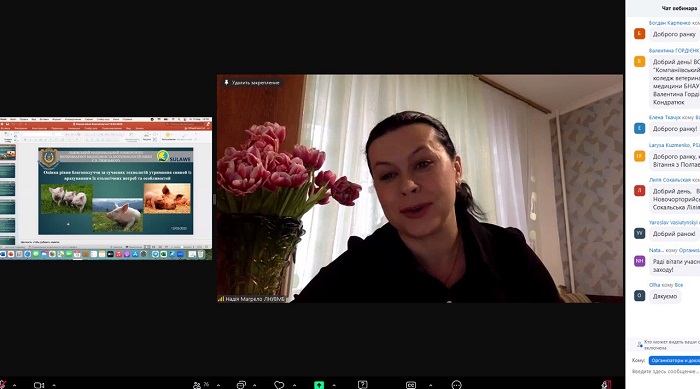
Task: Toggle closed captions CC icon
Action: coord(411,385)
